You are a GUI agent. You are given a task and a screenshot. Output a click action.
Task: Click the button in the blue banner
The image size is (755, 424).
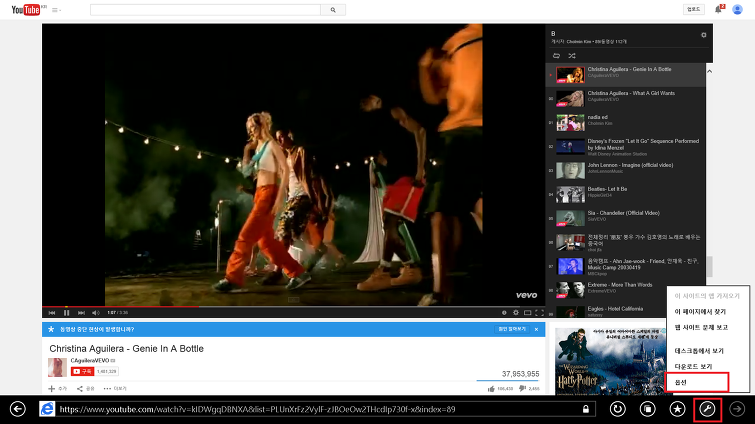pyautogui.click(x=512, y=329)
